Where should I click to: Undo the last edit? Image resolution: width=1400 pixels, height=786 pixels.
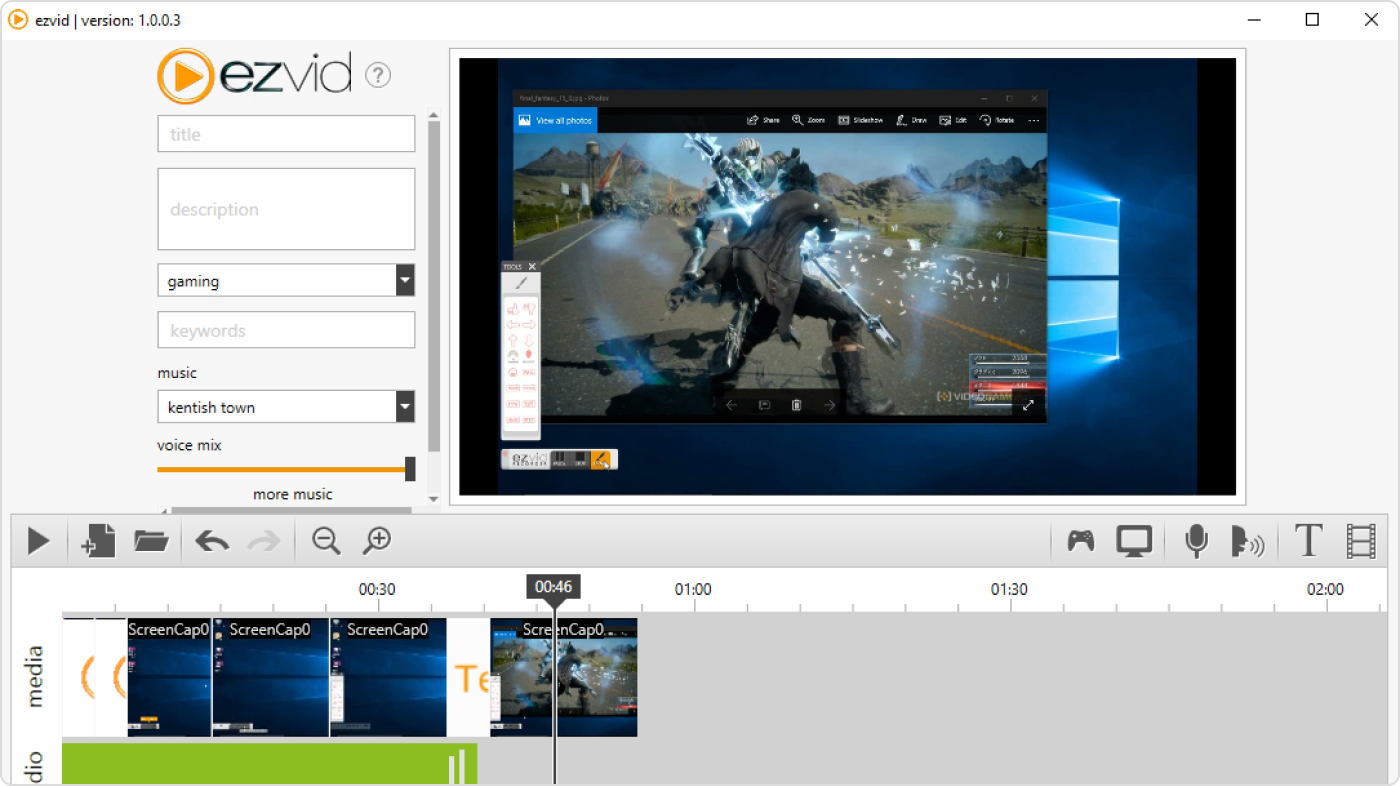tap(210, 540)
